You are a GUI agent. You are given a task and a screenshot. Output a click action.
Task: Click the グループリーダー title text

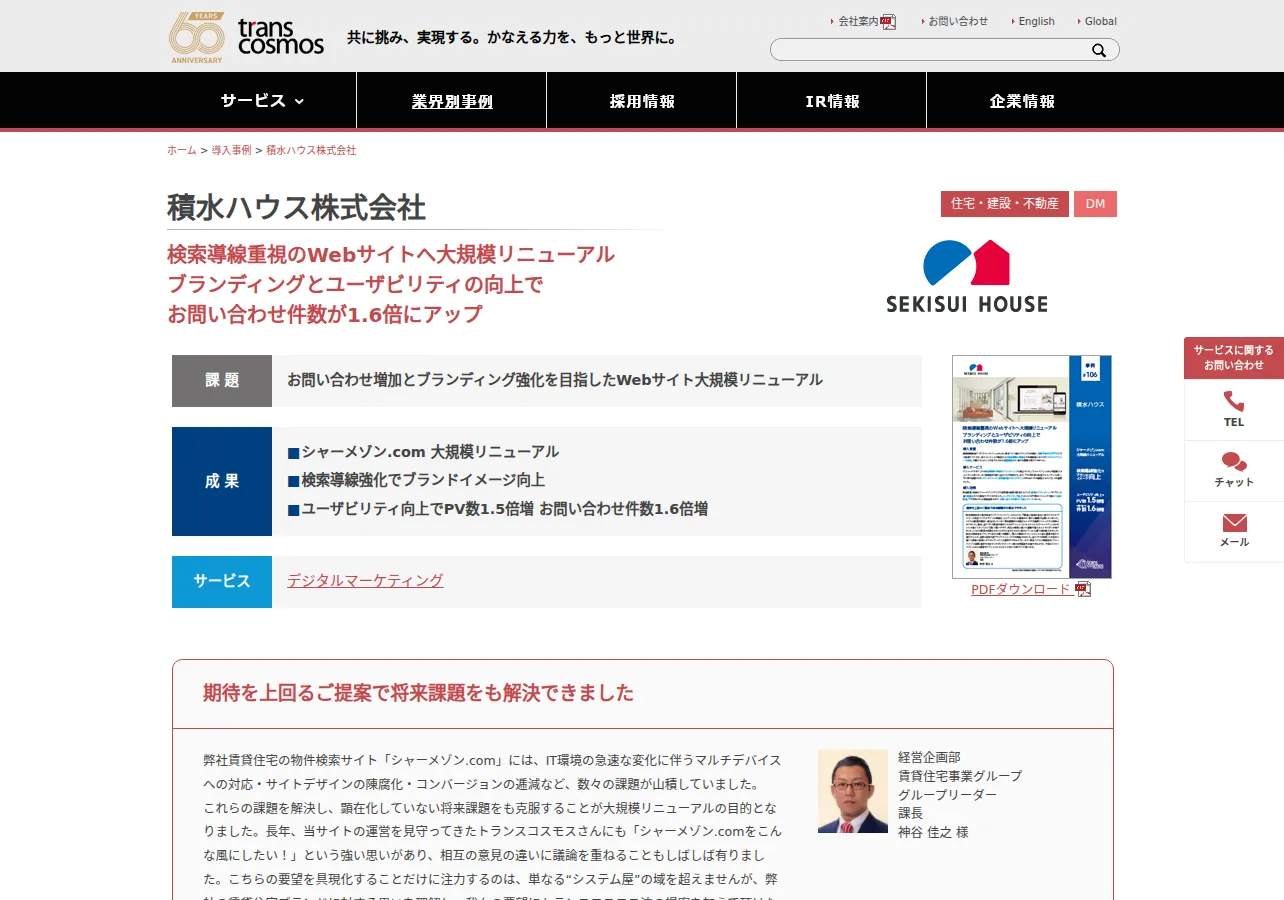tap(947, 795)
